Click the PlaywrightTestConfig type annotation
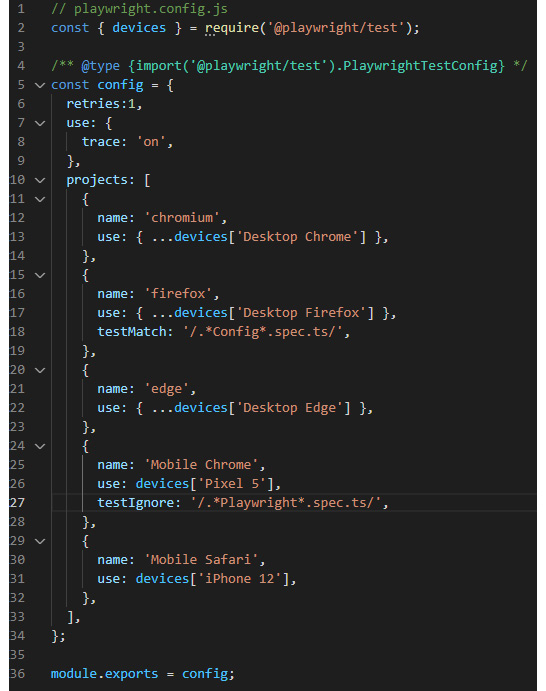 [423, 66]
